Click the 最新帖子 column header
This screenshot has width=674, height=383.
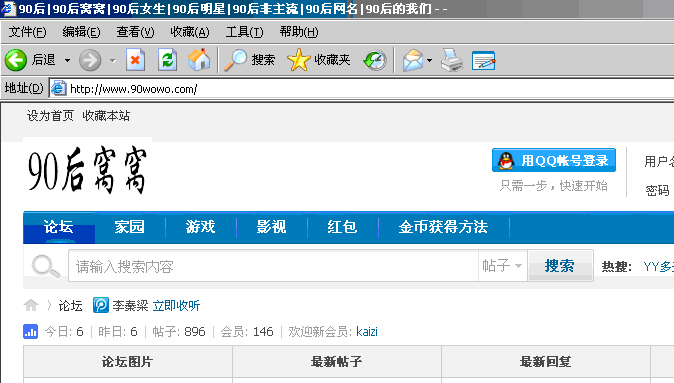[337, 362]
